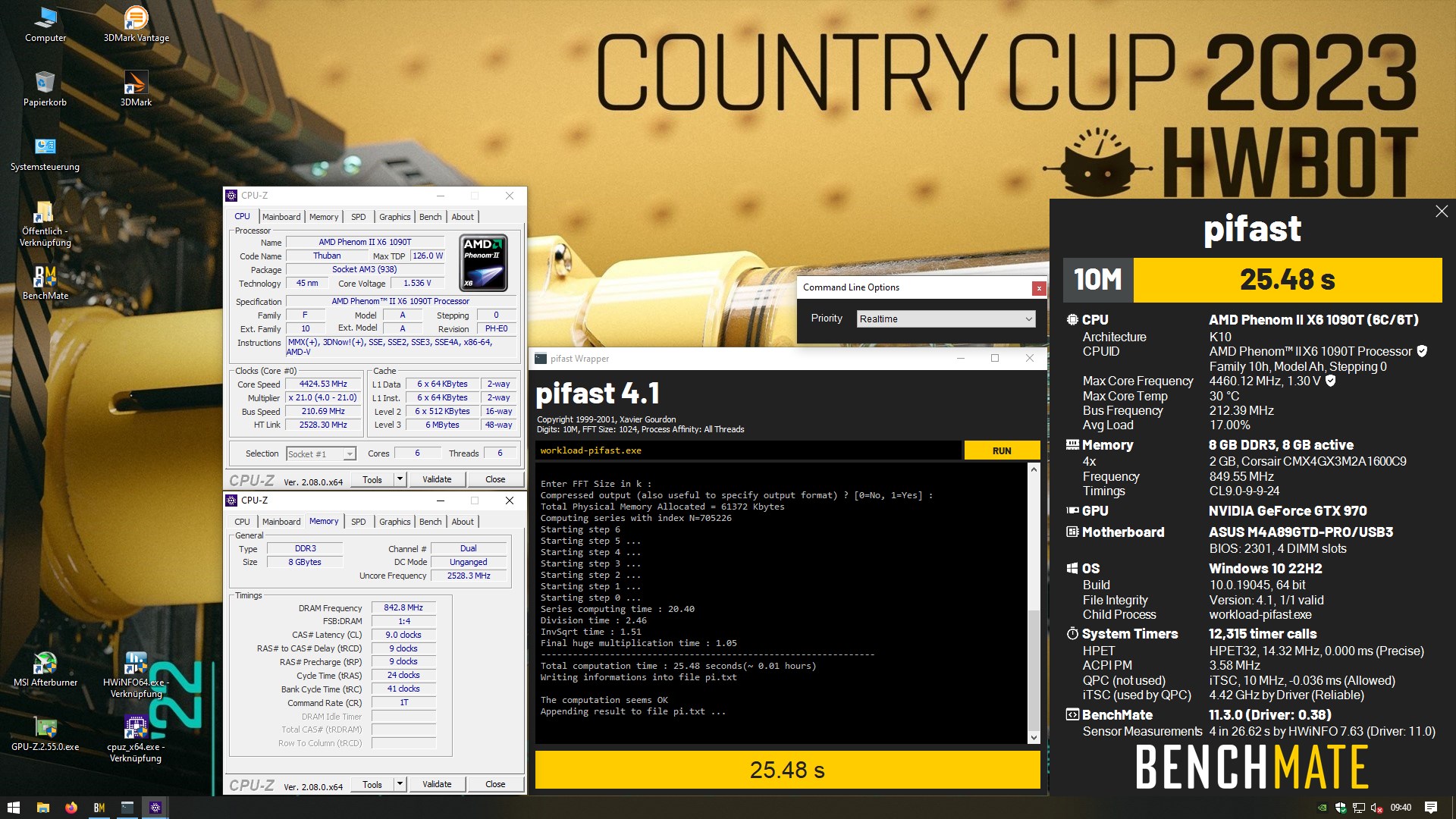This screenshot has height=819, width=1456.
Task: Launch the MSI Afterburner desktop icon
Action: point(45,669)
